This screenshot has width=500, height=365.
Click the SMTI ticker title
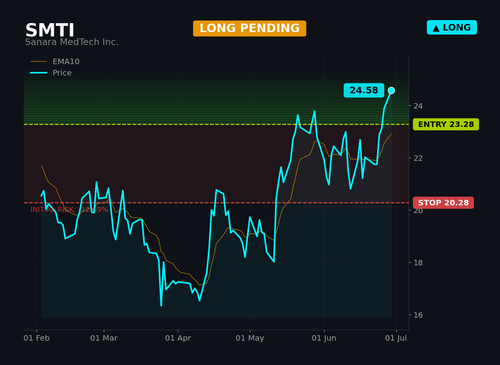tap(50, 30)
